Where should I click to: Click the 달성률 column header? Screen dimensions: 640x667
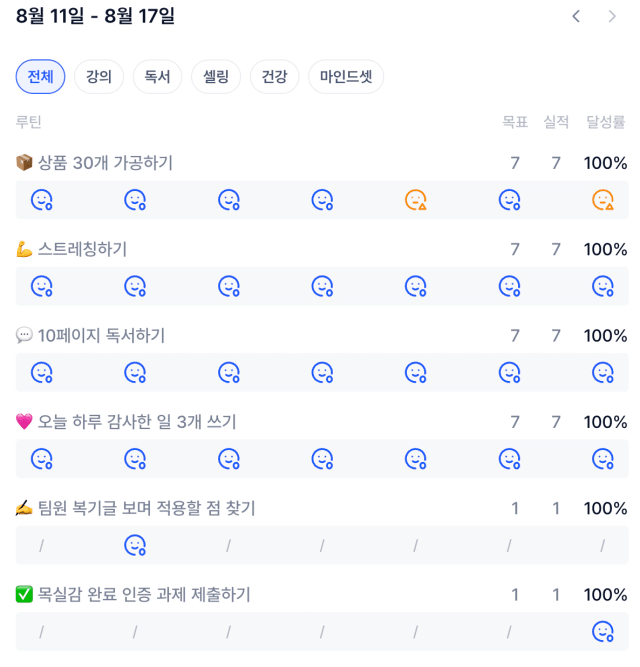pyautogui.click(x=606, y=122)
